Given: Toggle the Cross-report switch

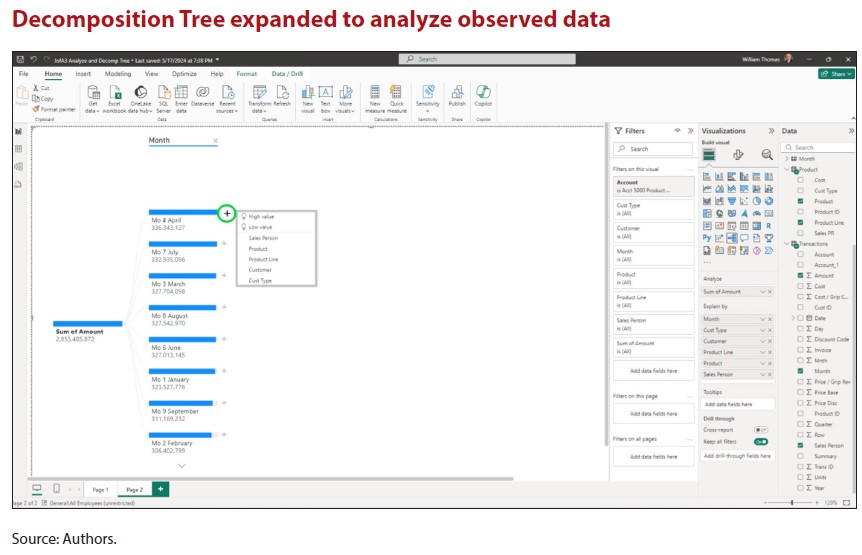Looking at the screenshot, I should [761, 429].
